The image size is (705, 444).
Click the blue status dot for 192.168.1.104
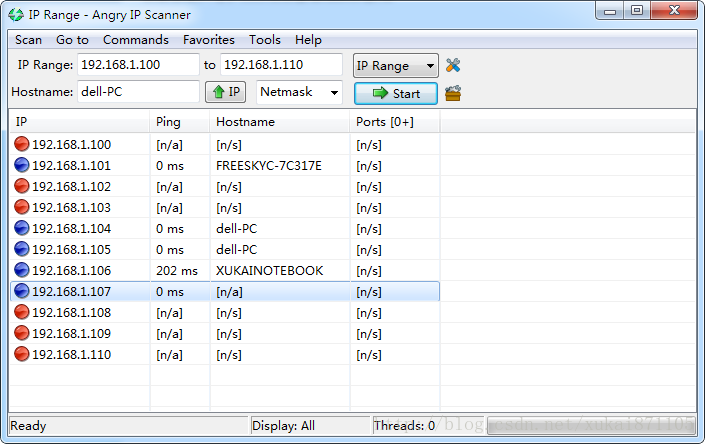pyautogui.click(x=22, y=228)
